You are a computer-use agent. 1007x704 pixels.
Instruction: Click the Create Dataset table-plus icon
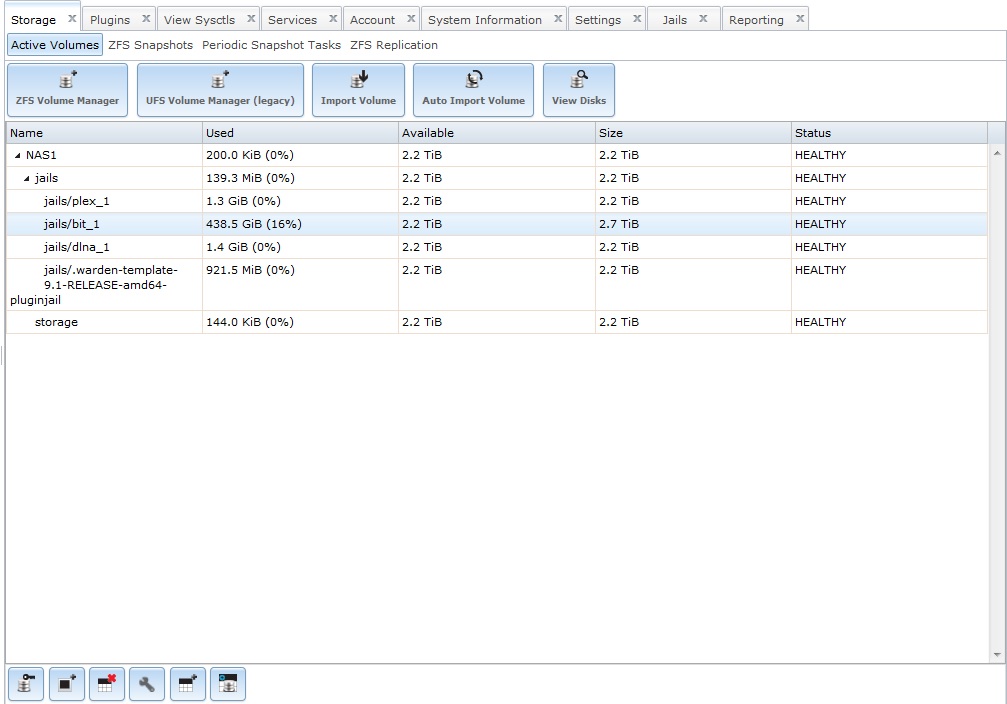(x=187, y=685)
